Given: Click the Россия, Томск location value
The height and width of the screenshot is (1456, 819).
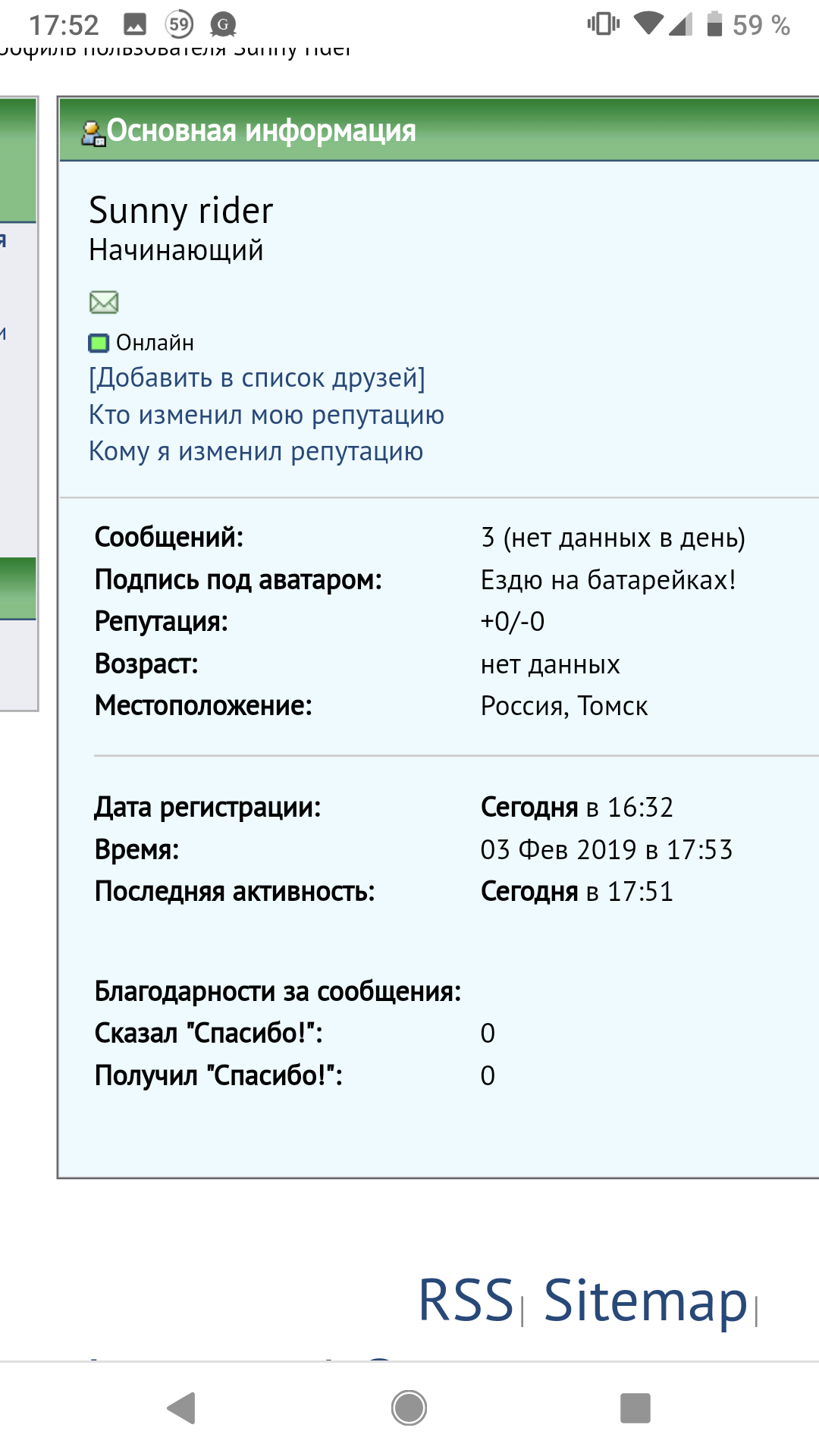Looking at the screenshot, I should pos(564,706).
